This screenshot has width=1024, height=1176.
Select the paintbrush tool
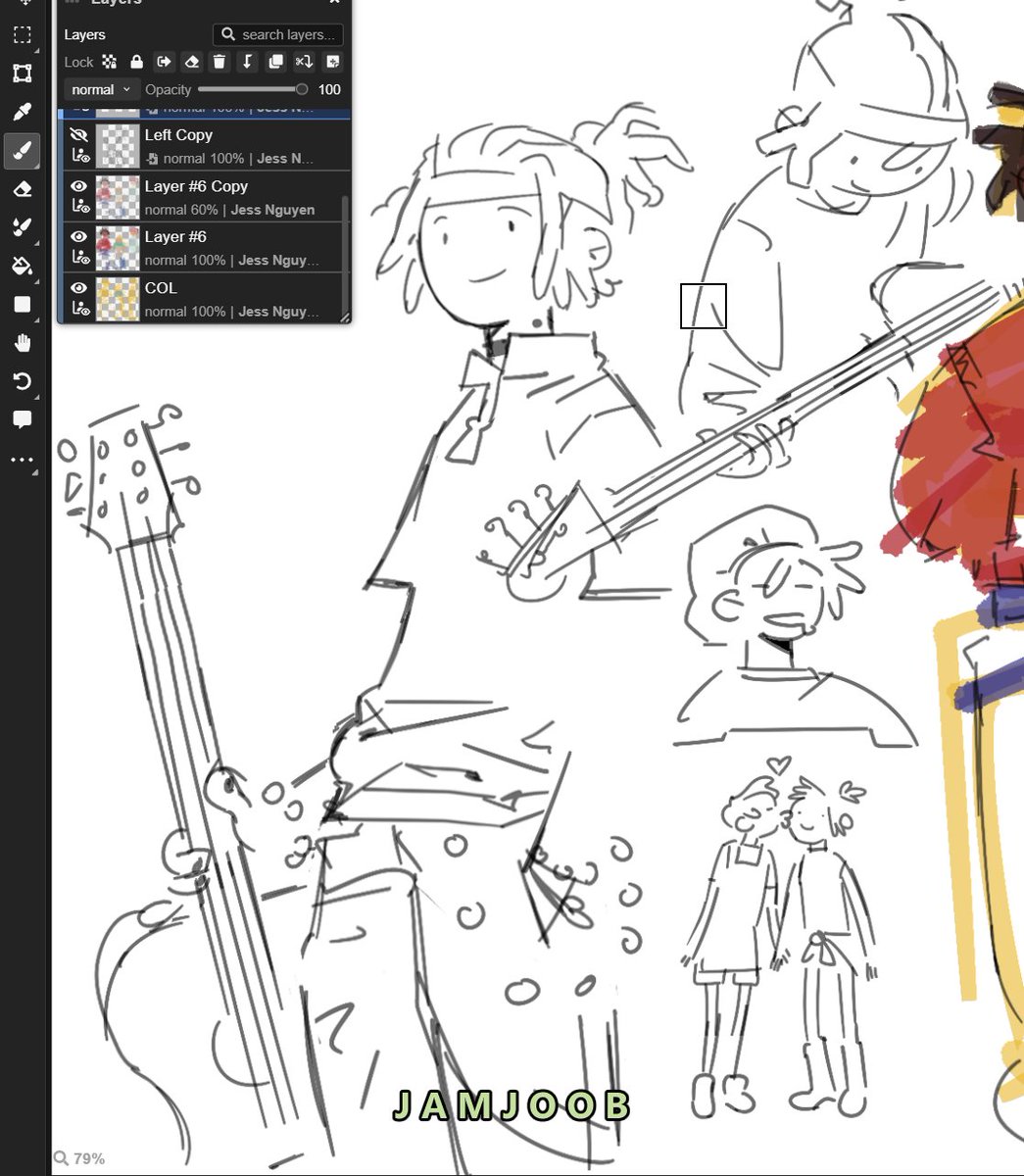(x=22, y=151)
